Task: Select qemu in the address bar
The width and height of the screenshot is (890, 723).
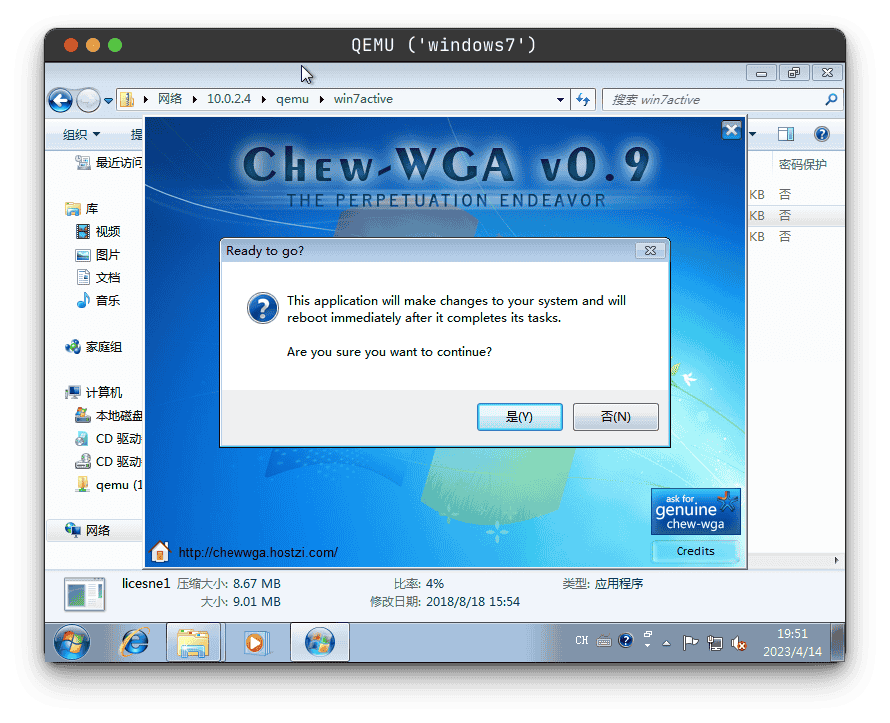Action: pyautogui.click(x=292, y=99)
